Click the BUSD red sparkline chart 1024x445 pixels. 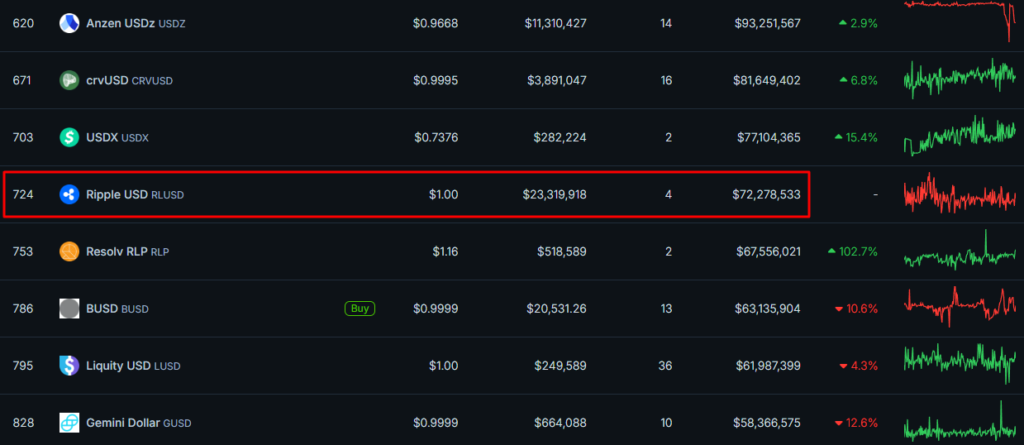[960, 306]
